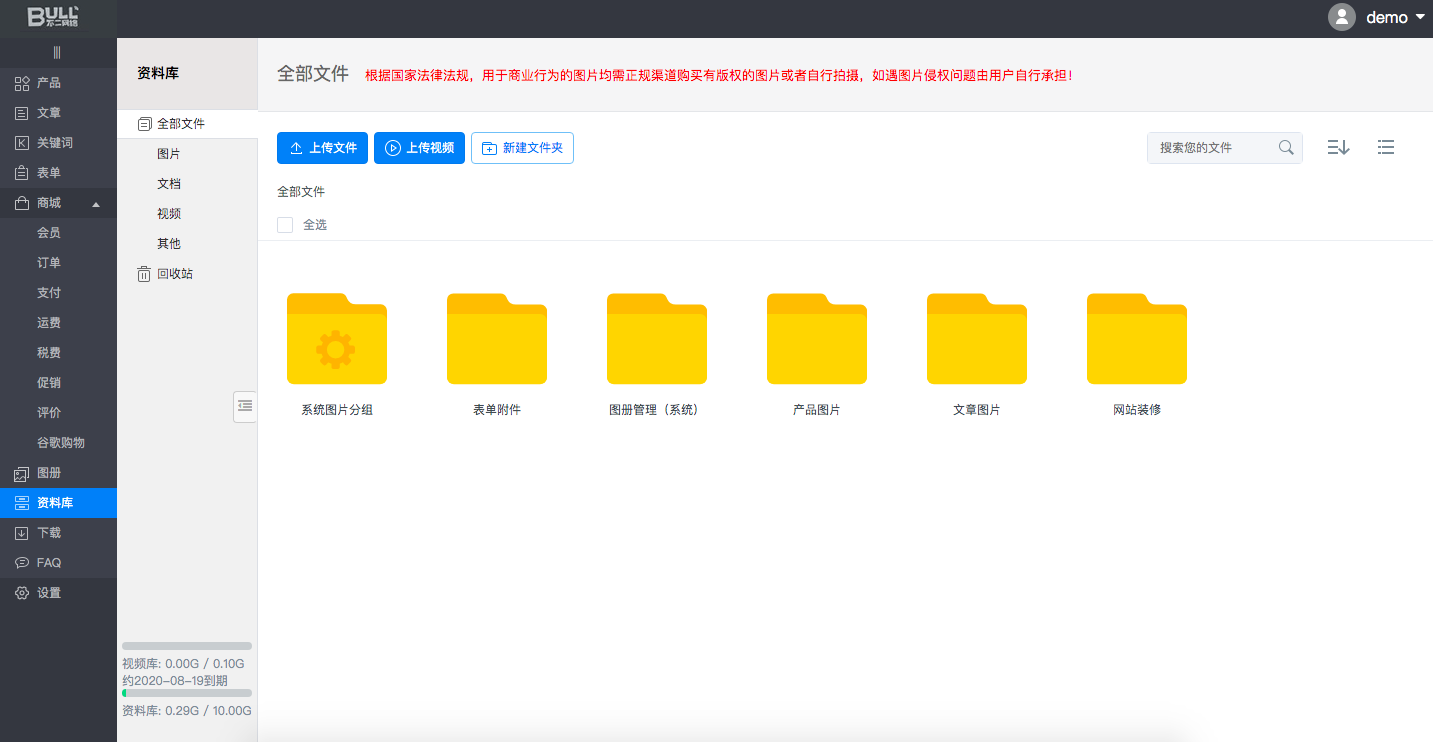Click the 搜索您的文件 search field
Image resolution: width=1433 pixels, height=742 pixels.
[1212, 148]
